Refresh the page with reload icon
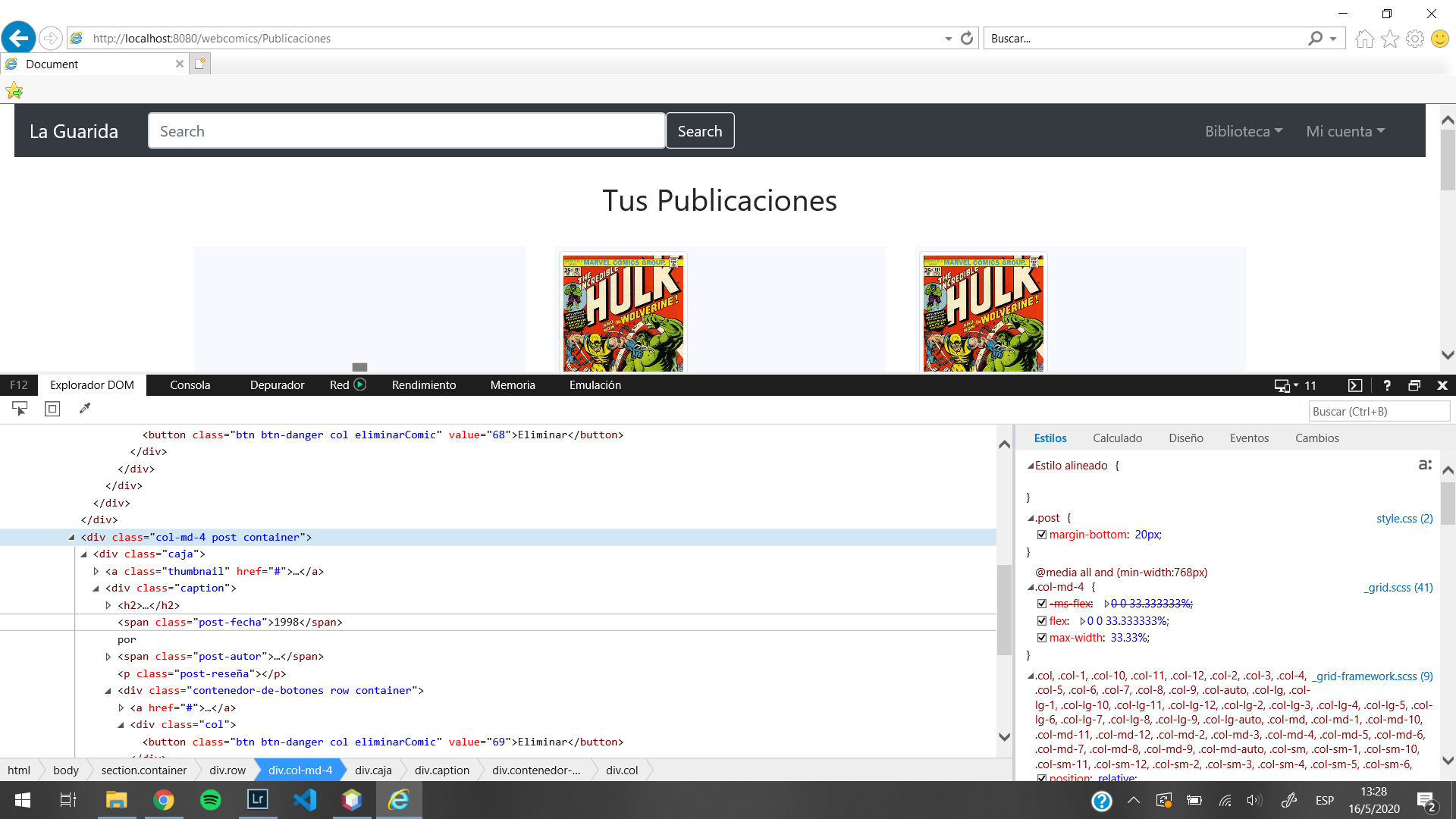The height and width of the screenshot is (819, 1456). point(967,38)
